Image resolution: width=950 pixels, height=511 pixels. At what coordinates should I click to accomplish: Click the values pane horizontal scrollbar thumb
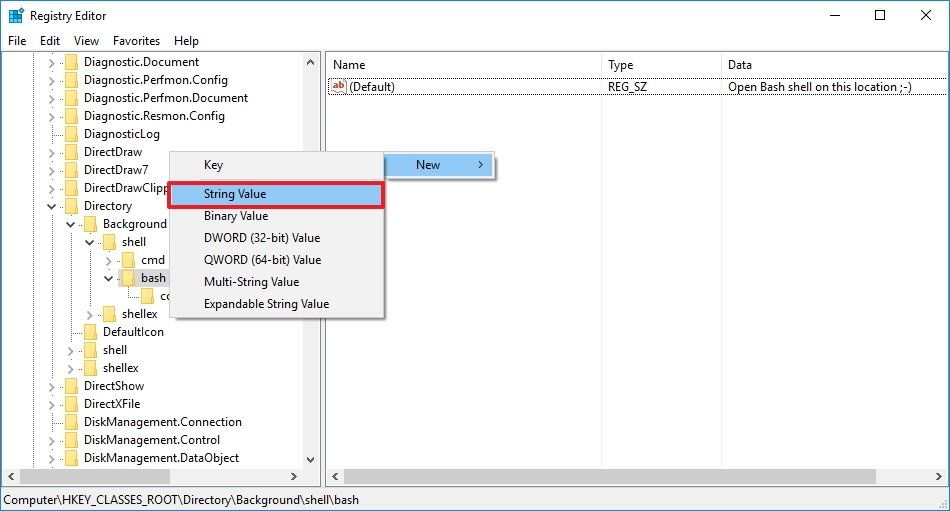[610, 476]
